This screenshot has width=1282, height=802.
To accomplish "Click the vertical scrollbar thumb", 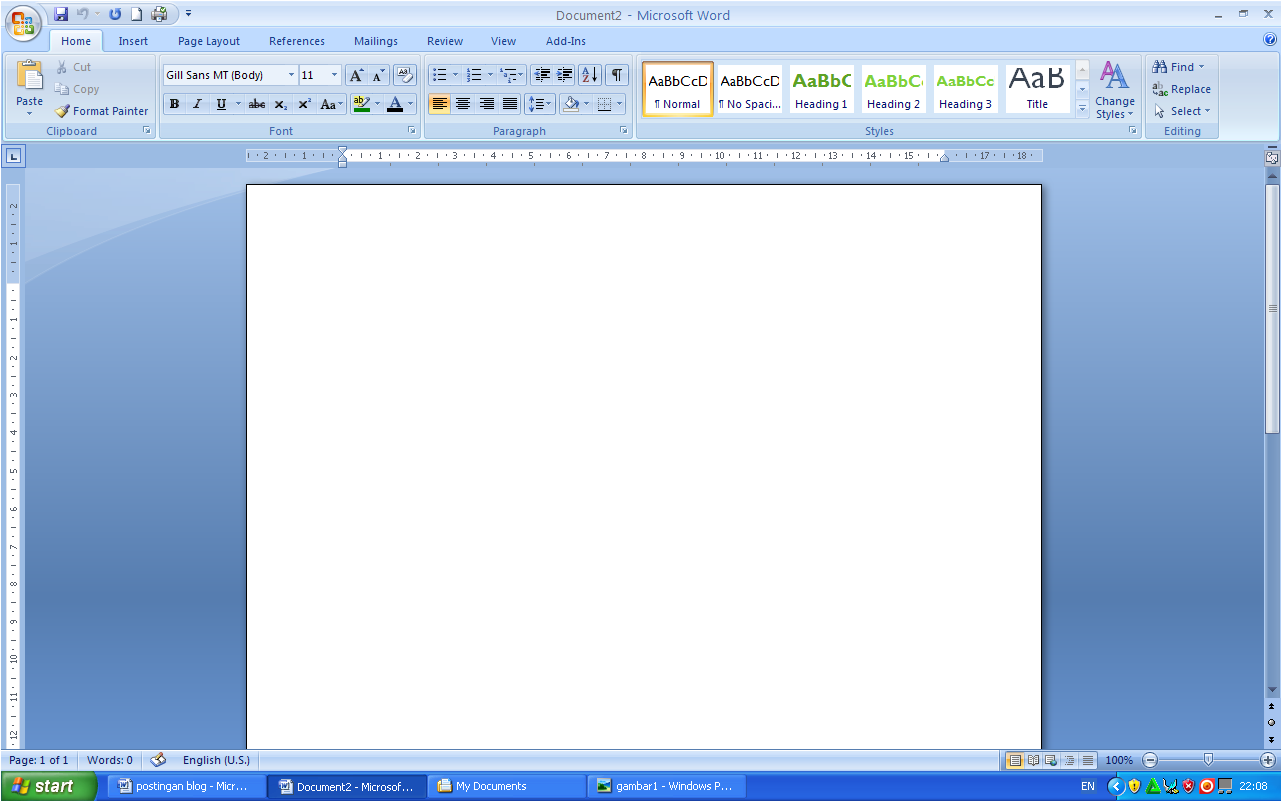I will [x=1272, y=308].
